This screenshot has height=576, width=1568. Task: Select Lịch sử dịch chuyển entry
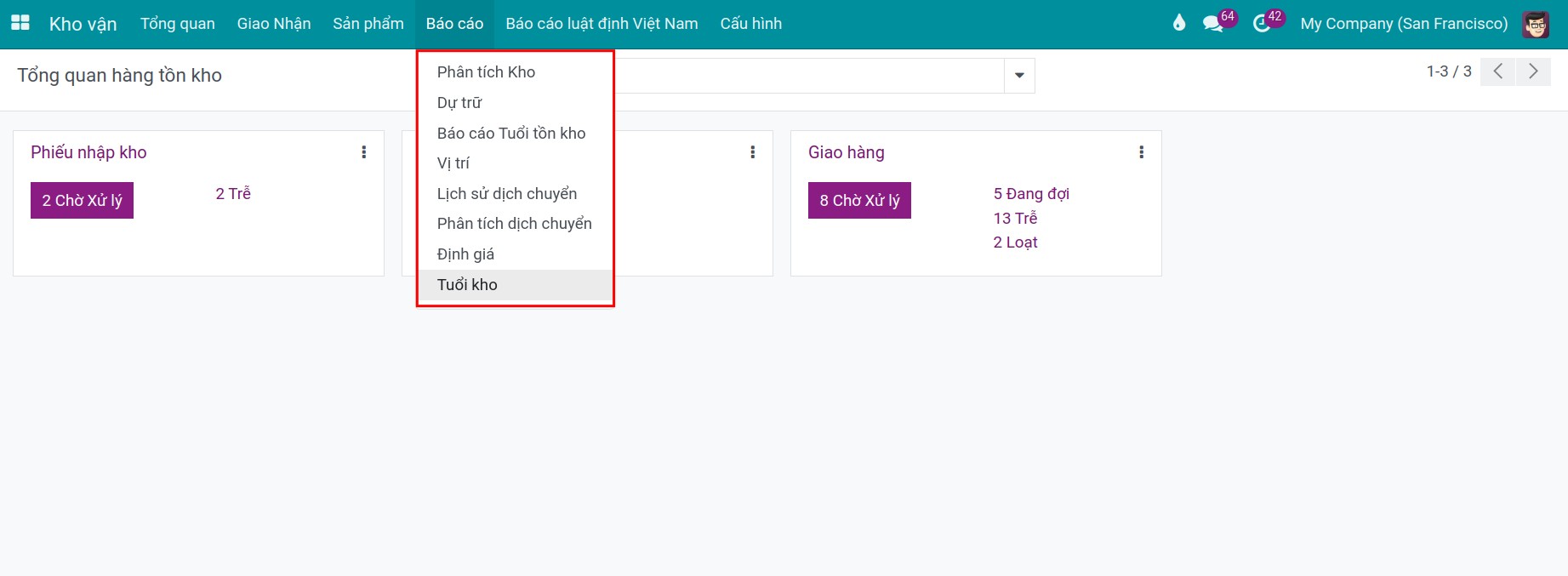click(516, 194)
